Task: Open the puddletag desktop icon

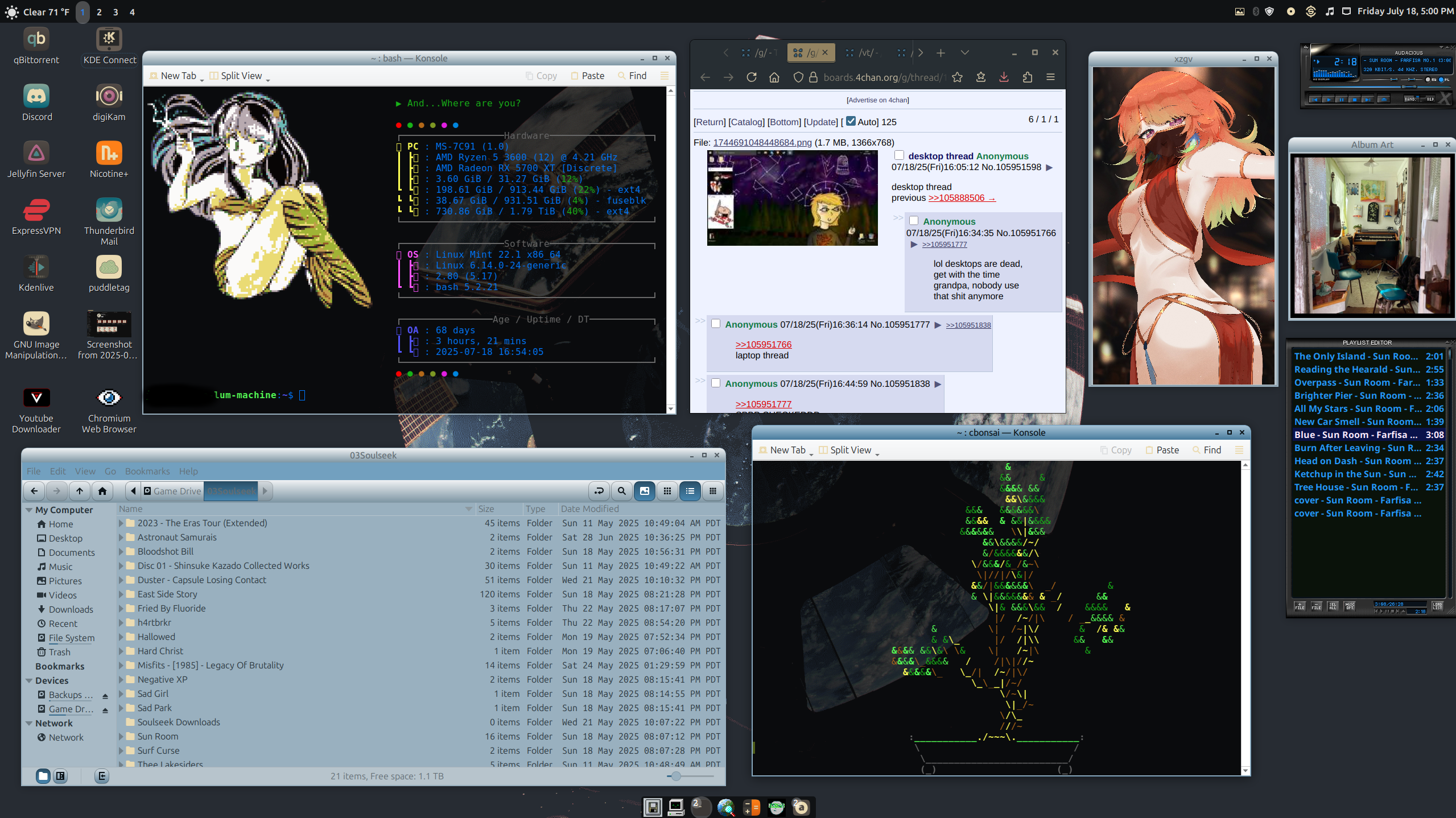Action: (x=109, y=274)
